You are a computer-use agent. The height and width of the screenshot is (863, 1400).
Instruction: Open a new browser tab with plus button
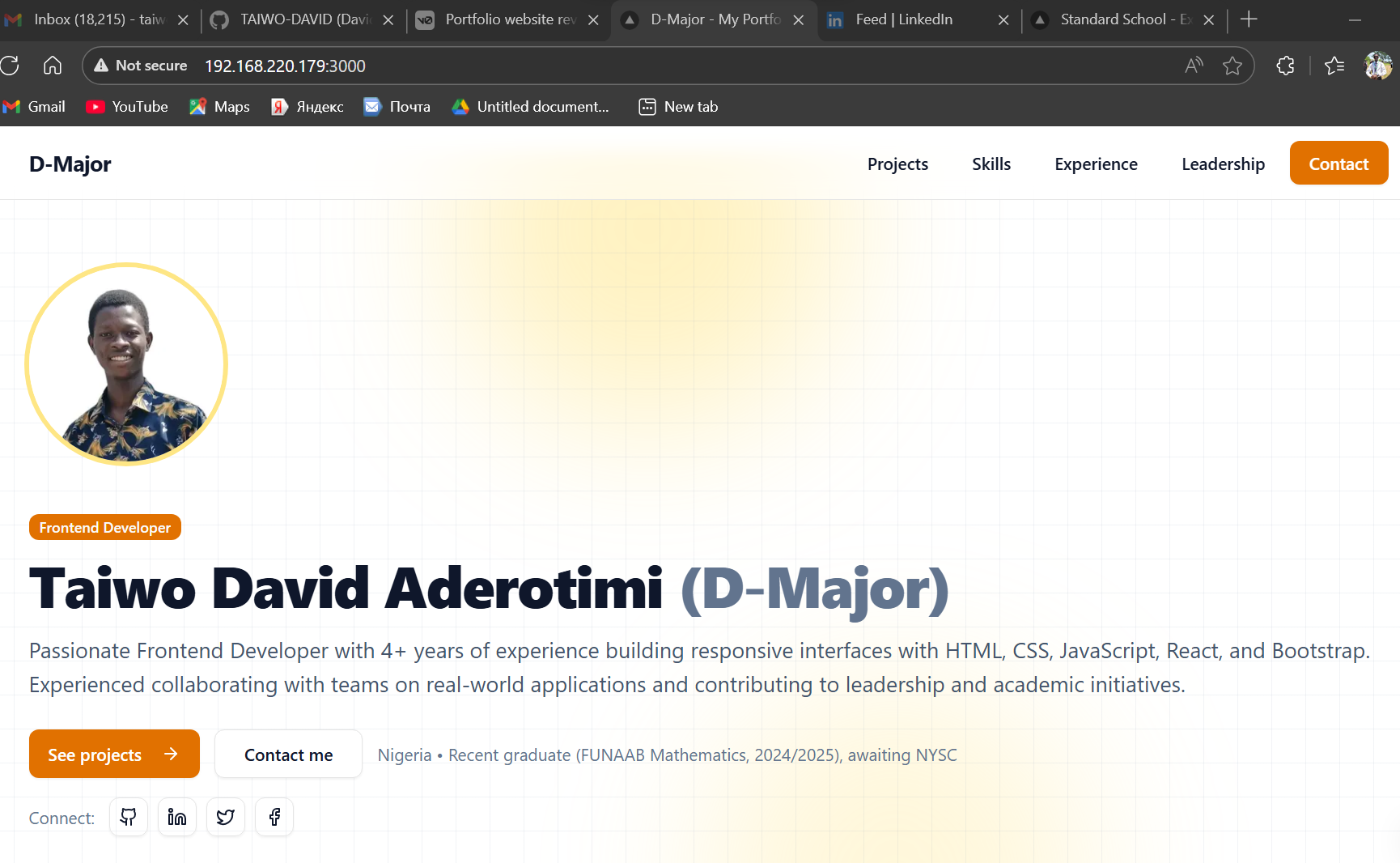click(x=1249, y=19)
